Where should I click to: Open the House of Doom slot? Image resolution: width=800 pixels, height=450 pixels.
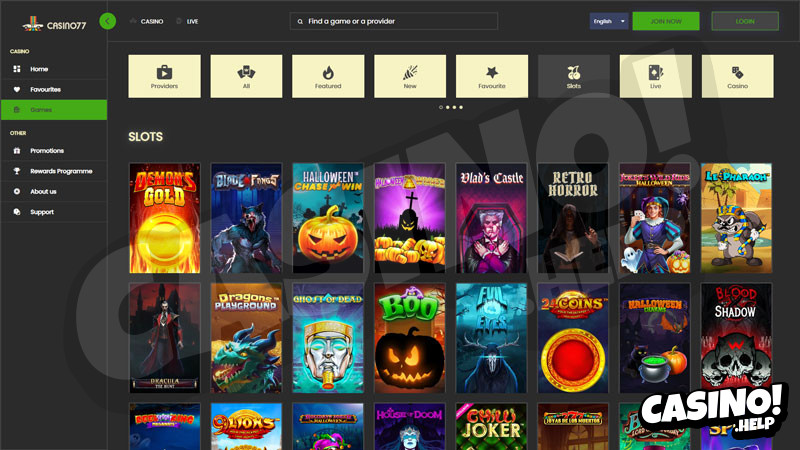(410, 427)
